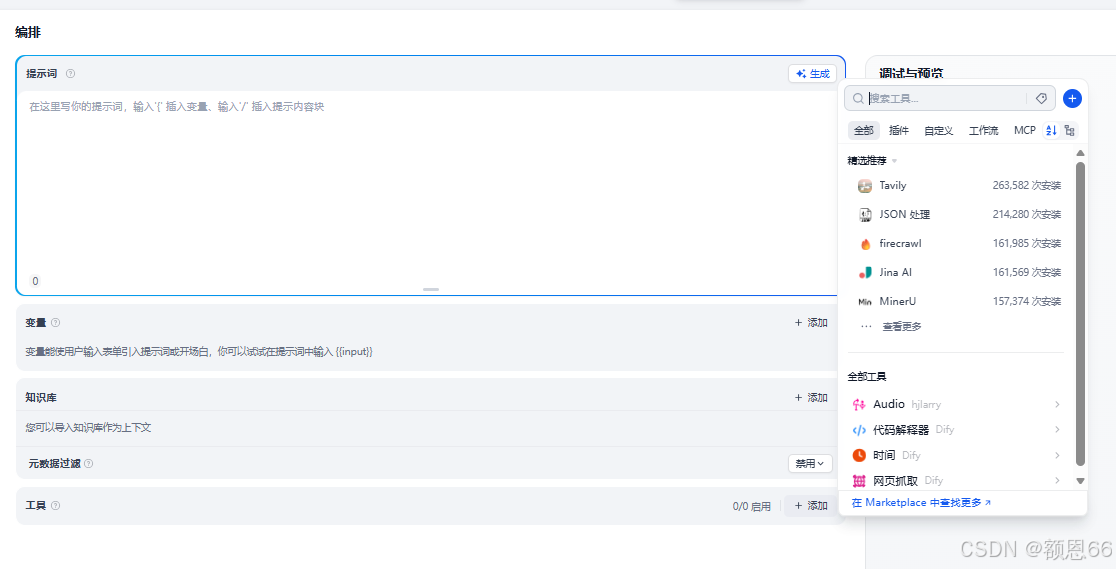
Task: Click the tag filter icon in search box
Action: (x=1041, y=98)
